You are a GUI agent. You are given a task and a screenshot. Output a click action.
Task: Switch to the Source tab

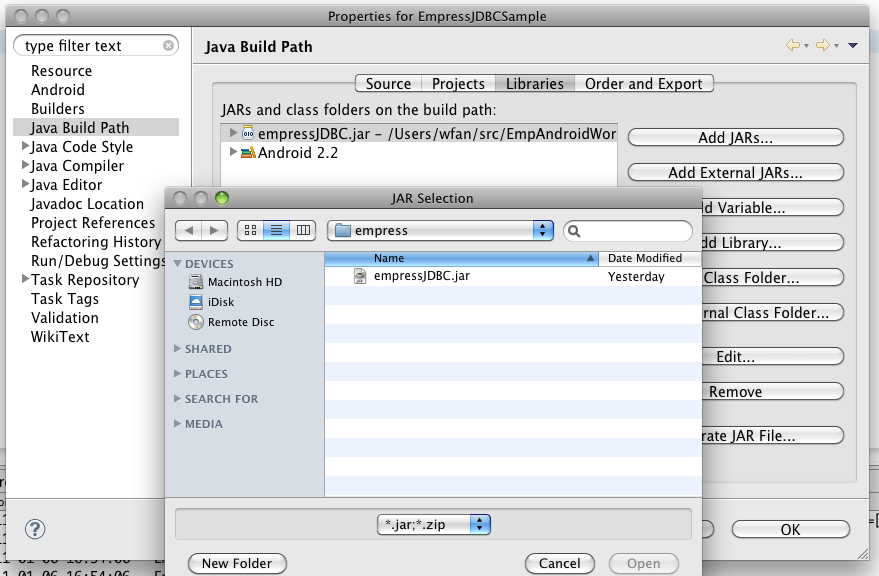pos(388,84)
